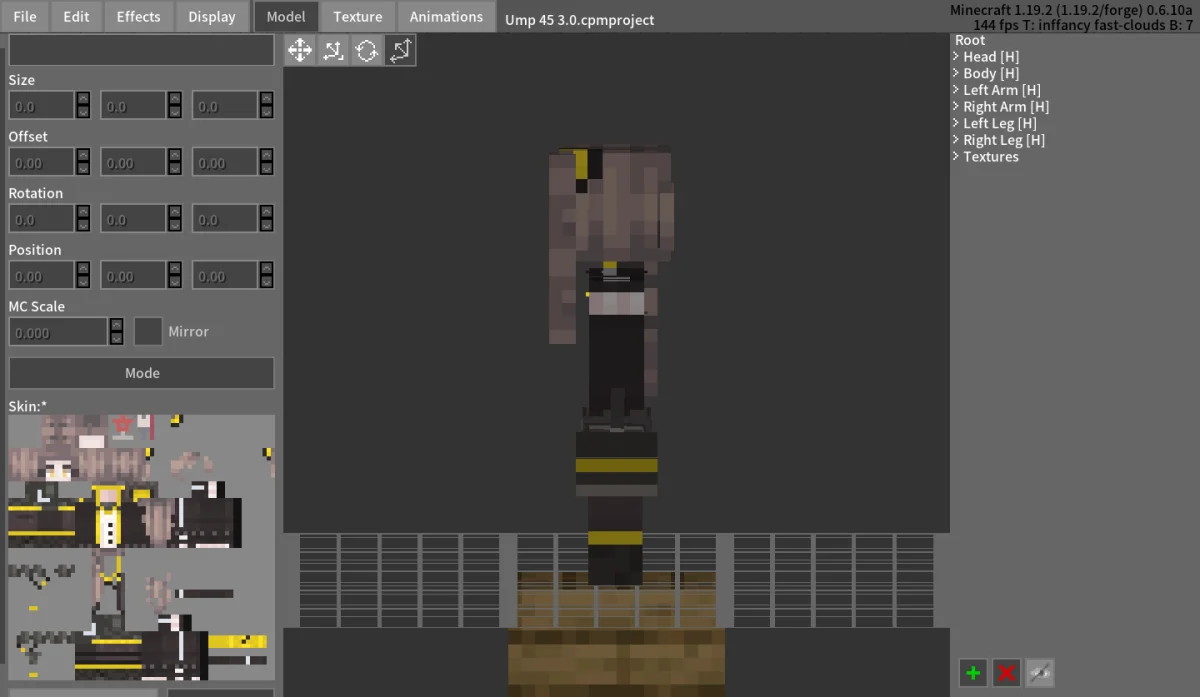
Task: Select the Textures label in the tree
Action: tap(991, 157)
